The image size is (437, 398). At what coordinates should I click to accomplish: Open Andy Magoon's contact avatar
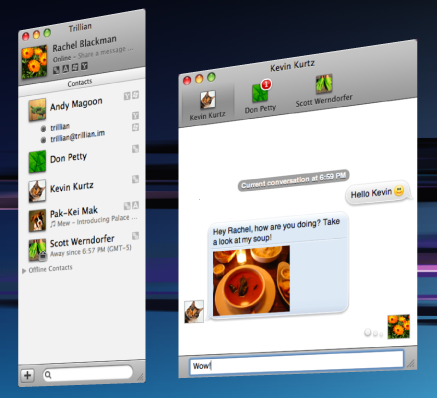(x=37, y=110)
